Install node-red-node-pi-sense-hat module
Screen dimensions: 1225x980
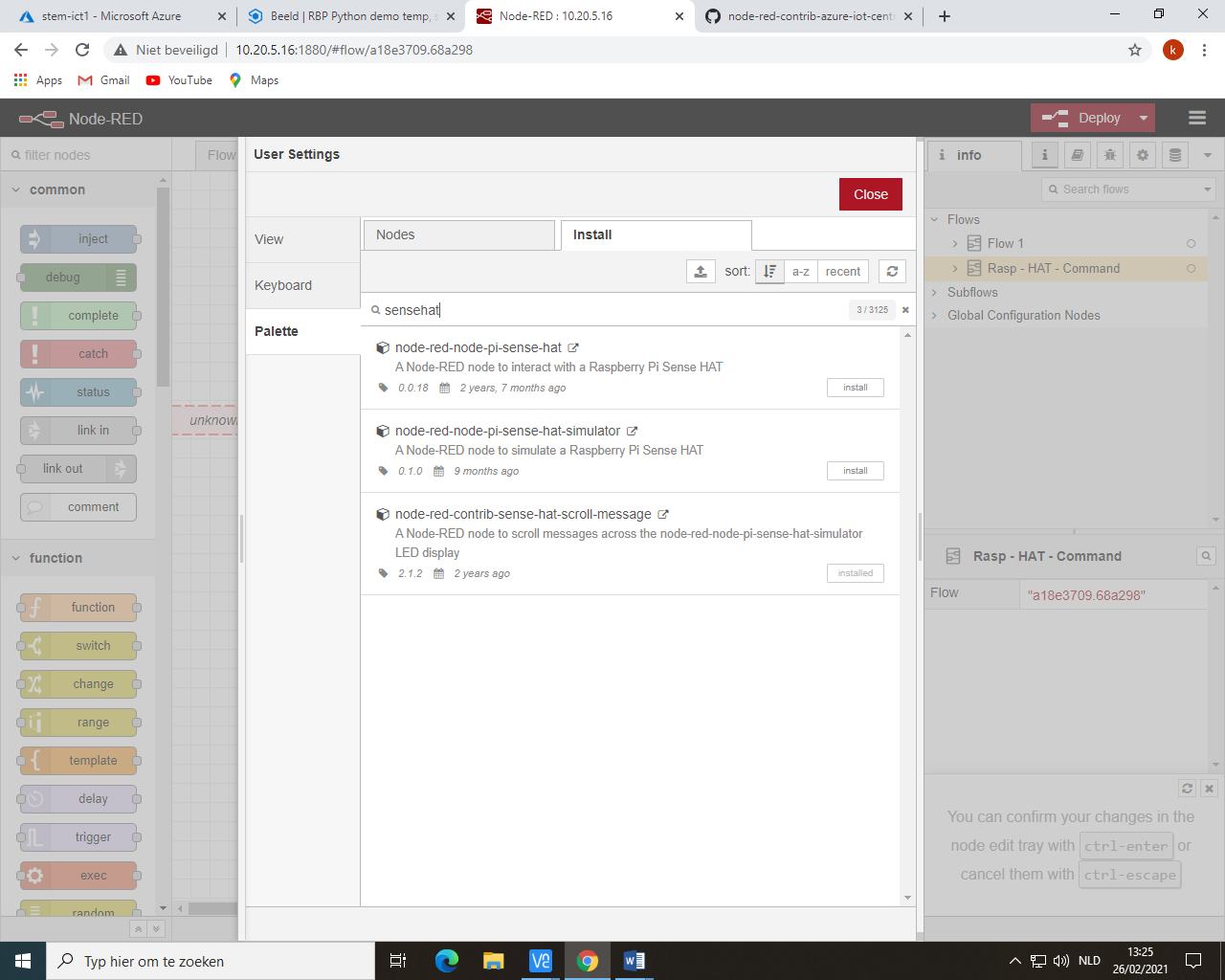click(x=856, y=388)
